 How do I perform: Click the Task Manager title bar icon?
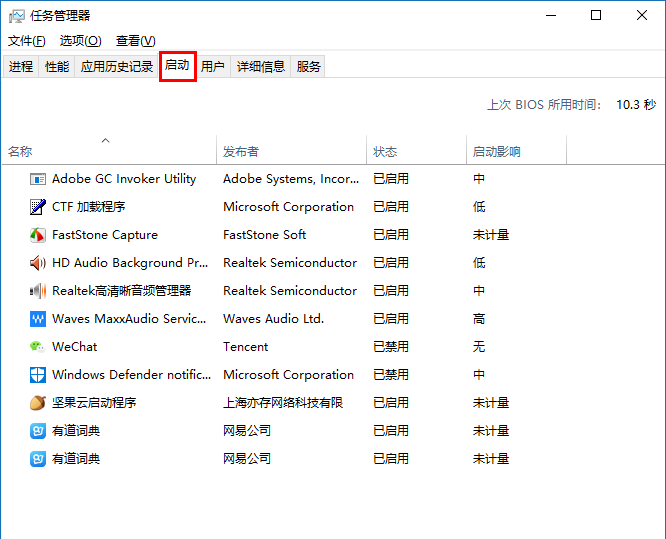(17, 16)
